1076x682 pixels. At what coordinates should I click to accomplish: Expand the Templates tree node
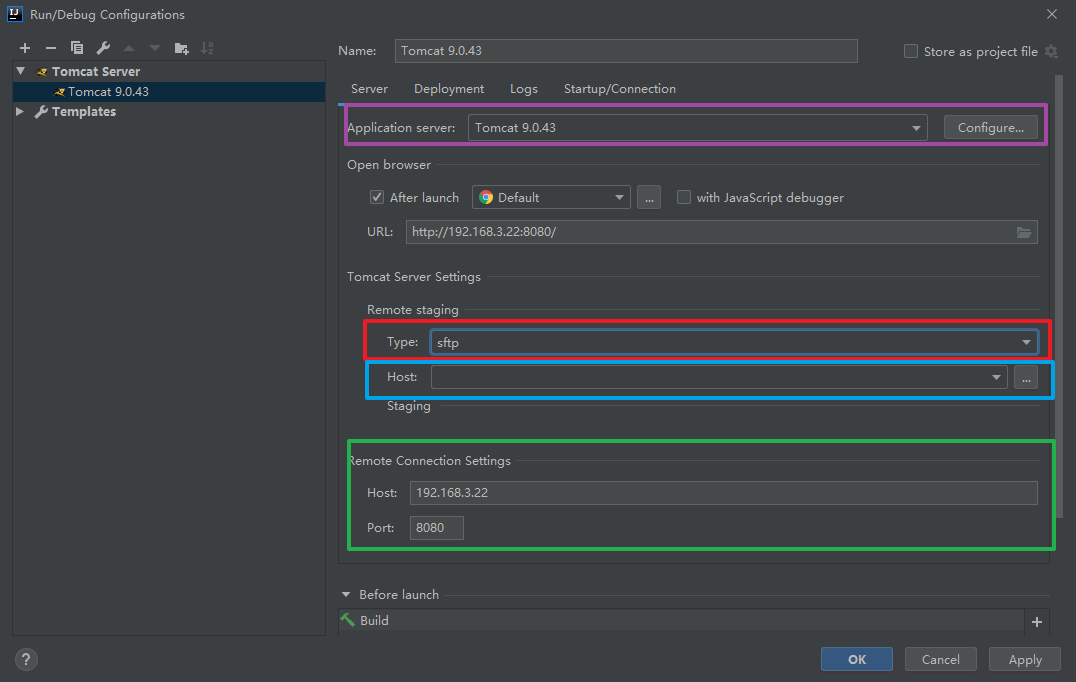pos(20,111)
